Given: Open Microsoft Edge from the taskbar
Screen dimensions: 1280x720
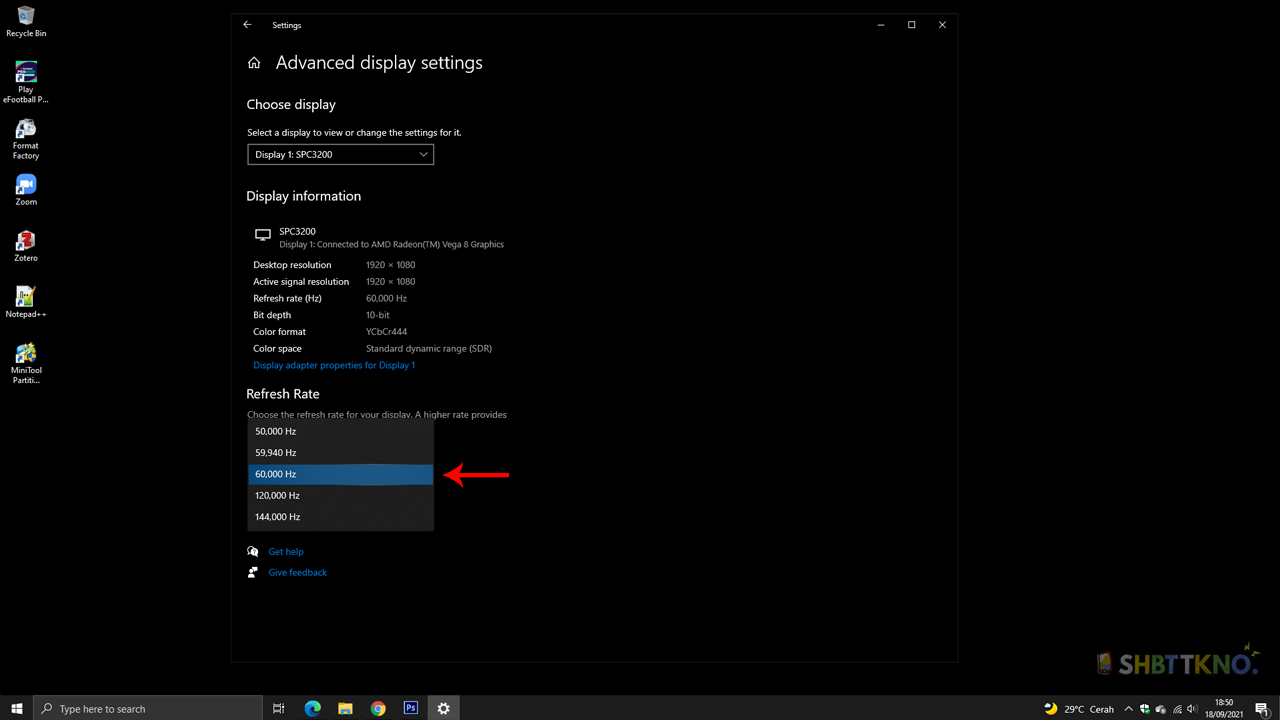Looking at the screenshot, I should click(312, 708).
